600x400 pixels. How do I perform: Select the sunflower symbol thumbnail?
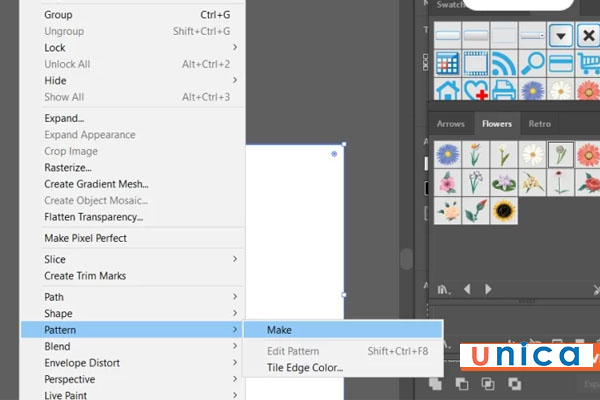(504, 211)
